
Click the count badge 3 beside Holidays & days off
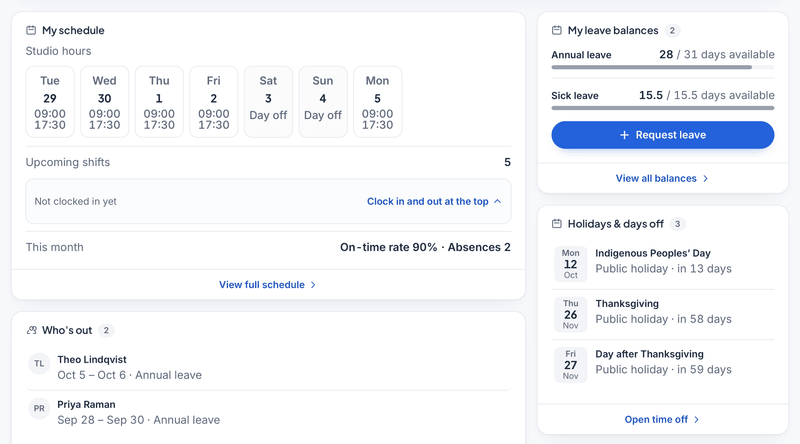point(678,224)
